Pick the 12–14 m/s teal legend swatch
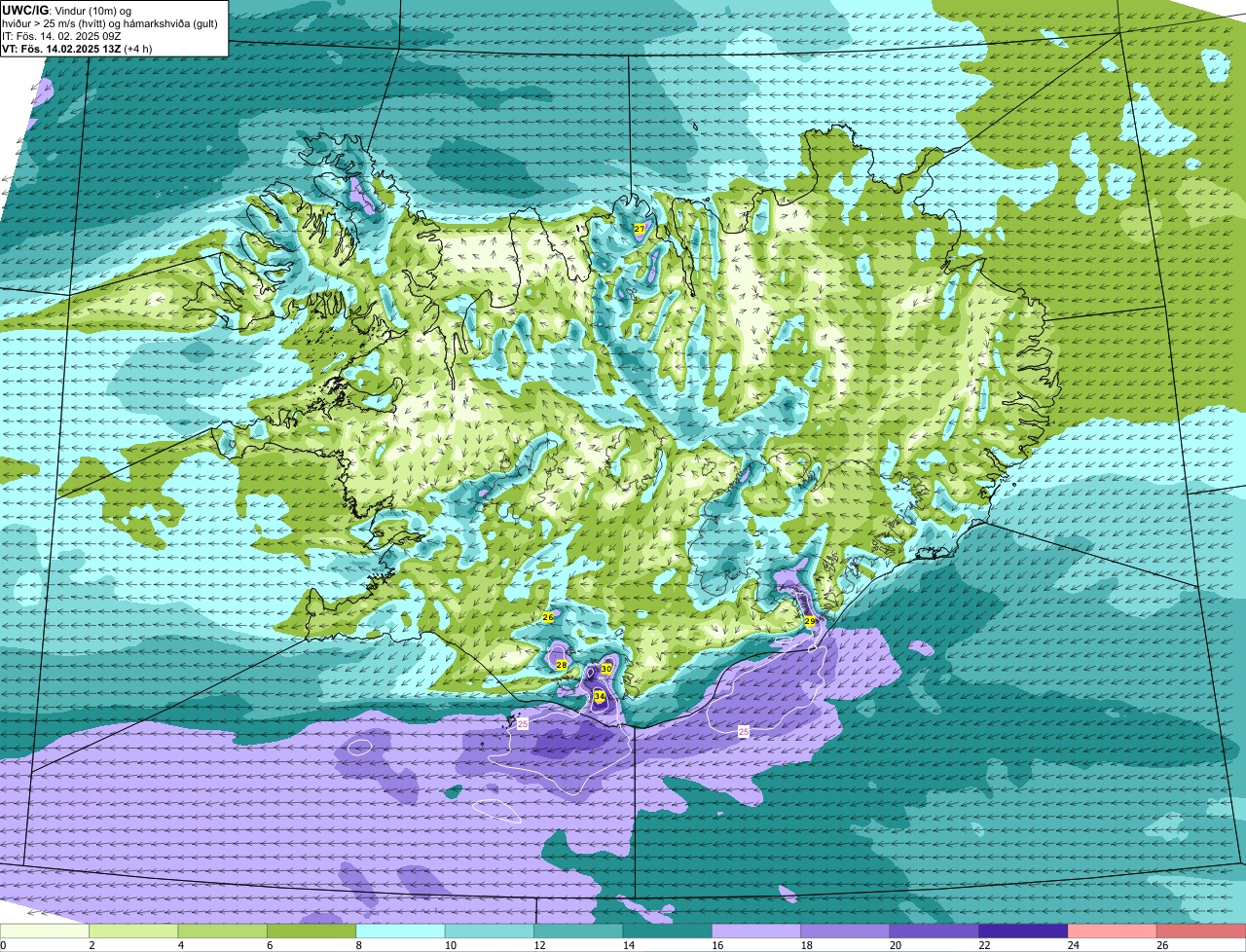1246x952 pixels. coord(578,932)
